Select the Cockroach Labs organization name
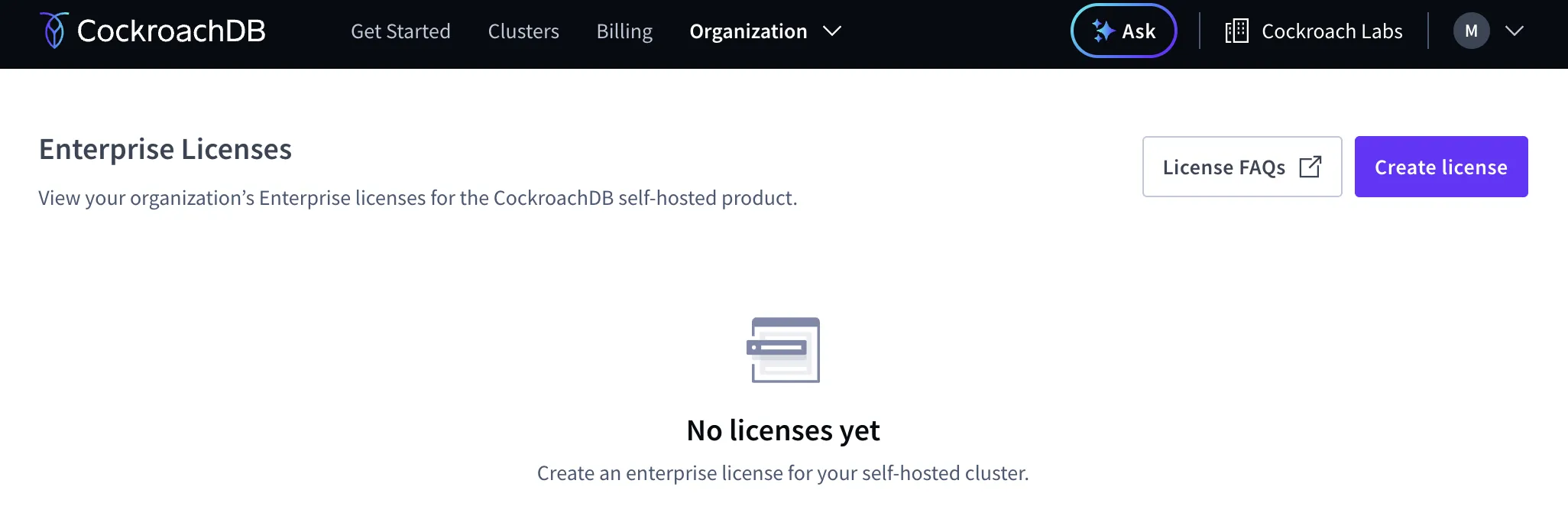The image size is (1568, 529). coord(1332,31)
